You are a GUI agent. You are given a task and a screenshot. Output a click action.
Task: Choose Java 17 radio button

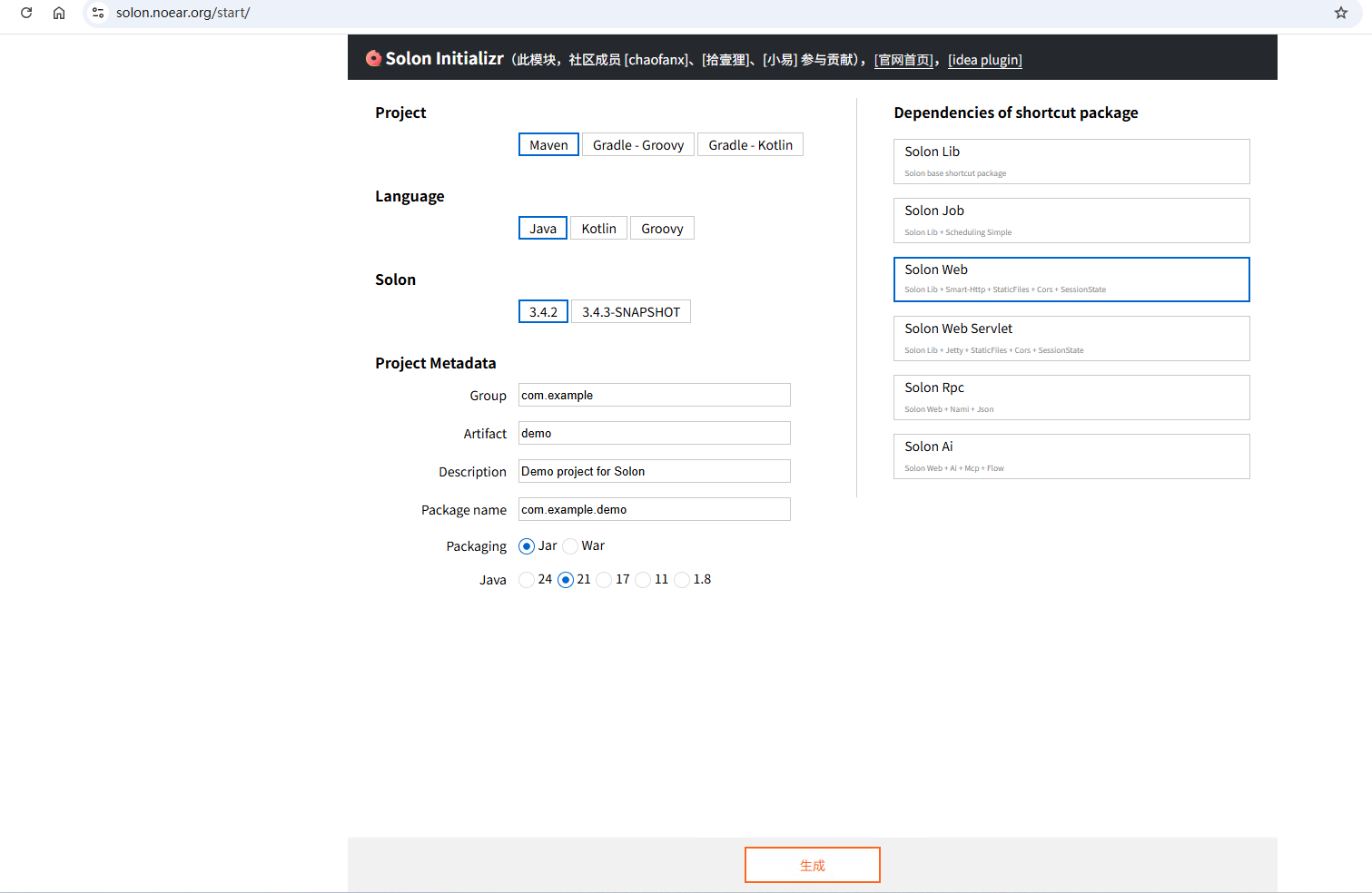pos(604,580)
